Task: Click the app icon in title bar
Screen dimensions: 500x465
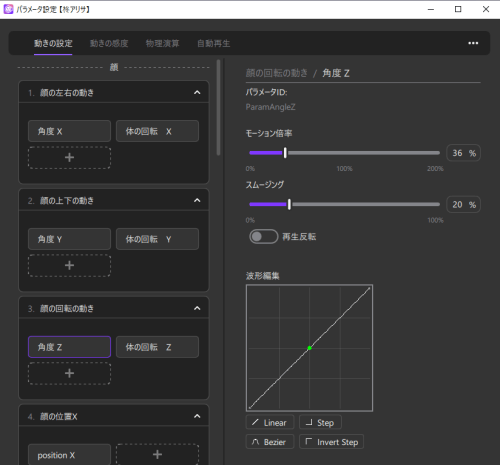Action: tap(8, 9)
